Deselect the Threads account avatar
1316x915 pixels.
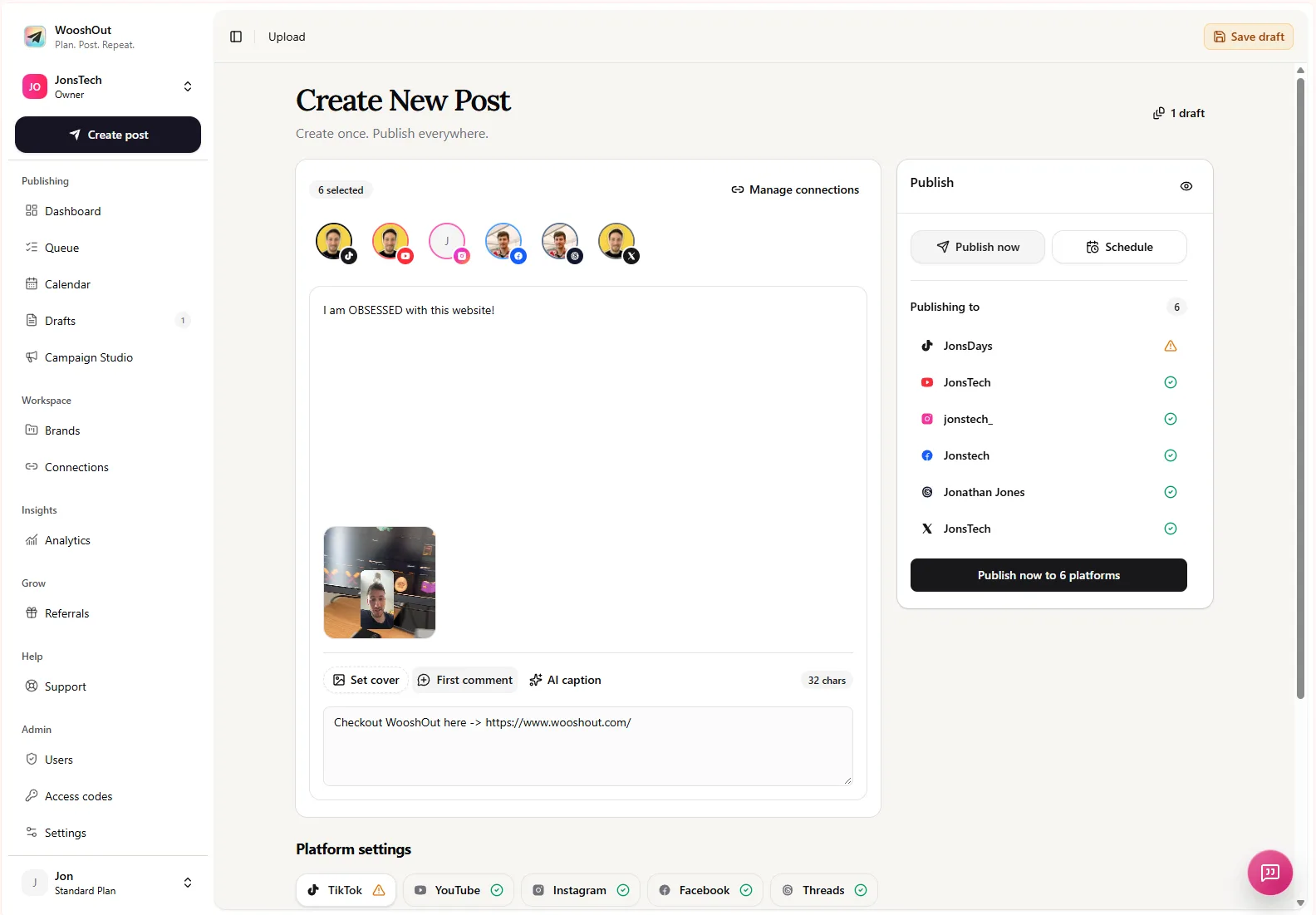click(x=561, y=242)
